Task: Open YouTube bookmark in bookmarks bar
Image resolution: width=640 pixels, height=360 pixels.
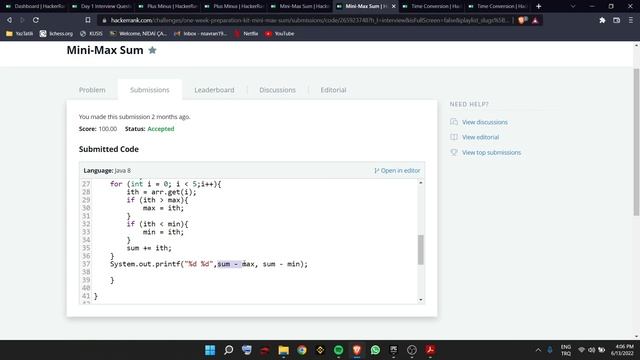Action: [x=280, y=33]
